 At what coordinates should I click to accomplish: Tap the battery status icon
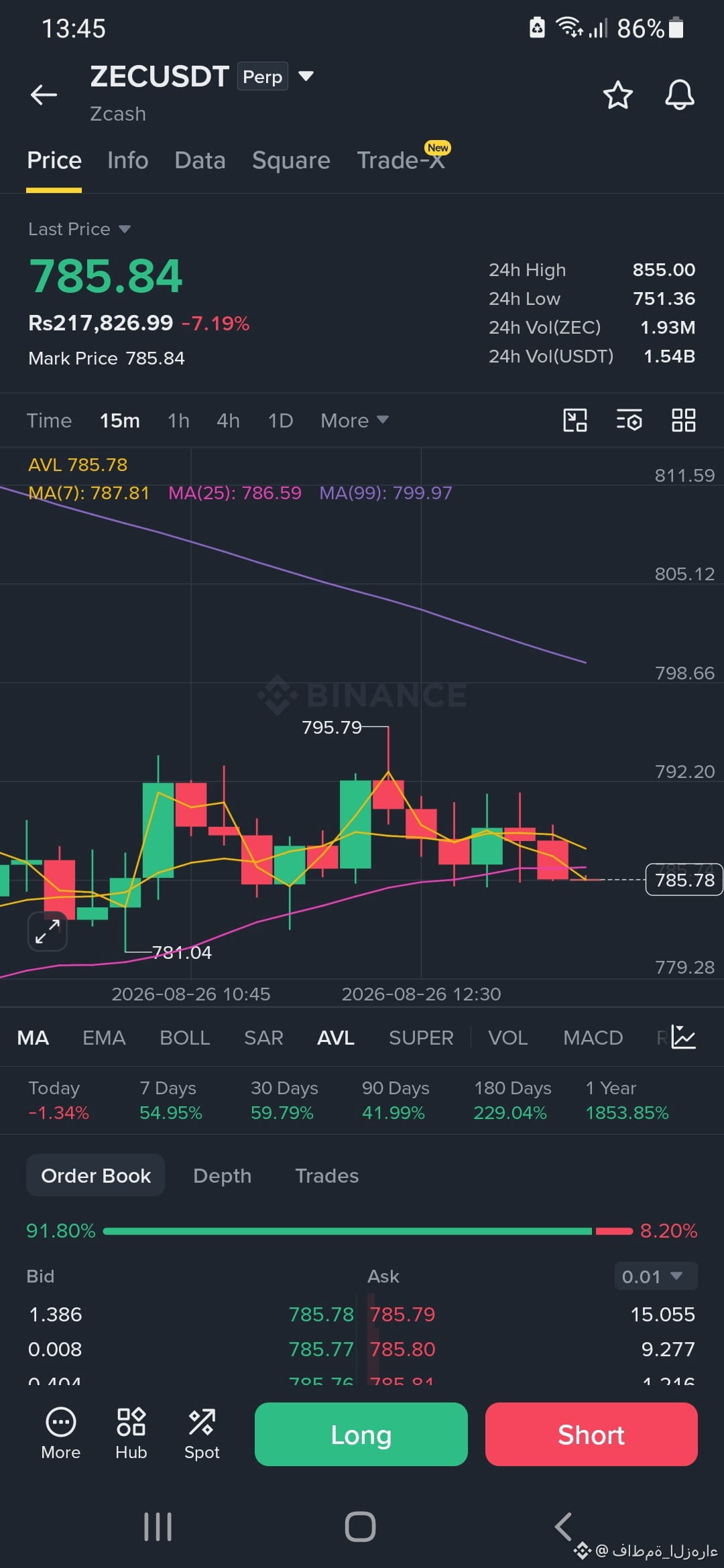(x=676, y=28)
